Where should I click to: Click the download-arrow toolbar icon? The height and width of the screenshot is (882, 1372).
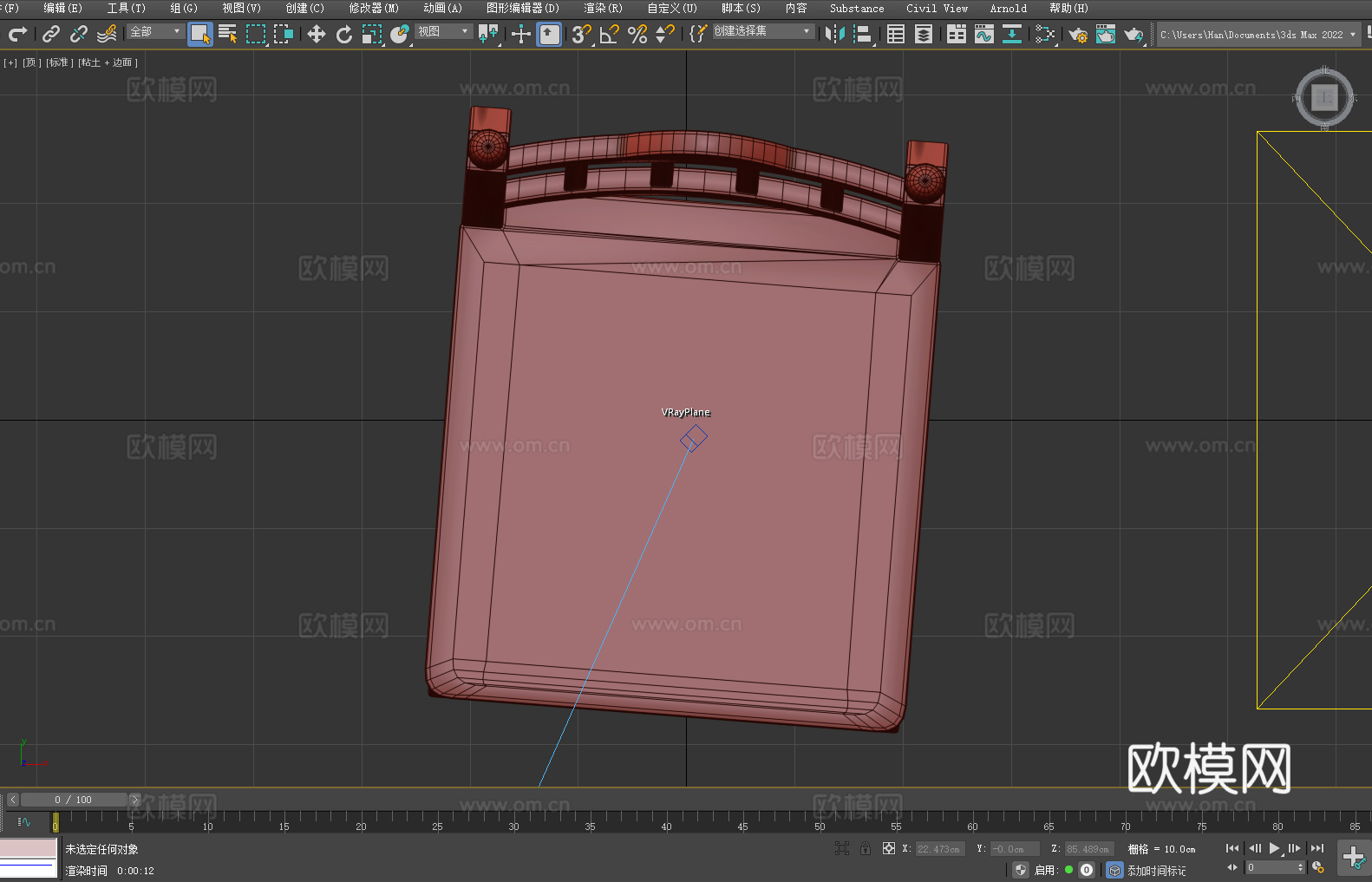1012,34
